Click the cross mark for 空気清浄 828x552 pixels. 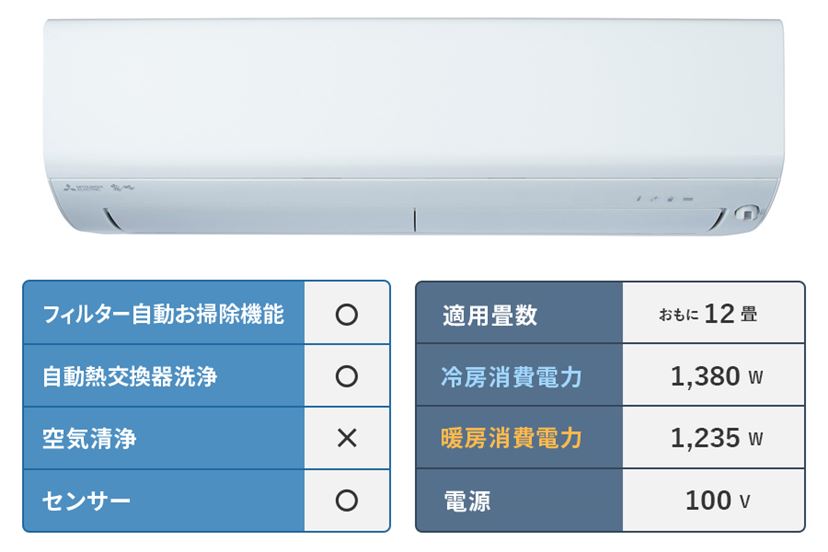(347, 438)
